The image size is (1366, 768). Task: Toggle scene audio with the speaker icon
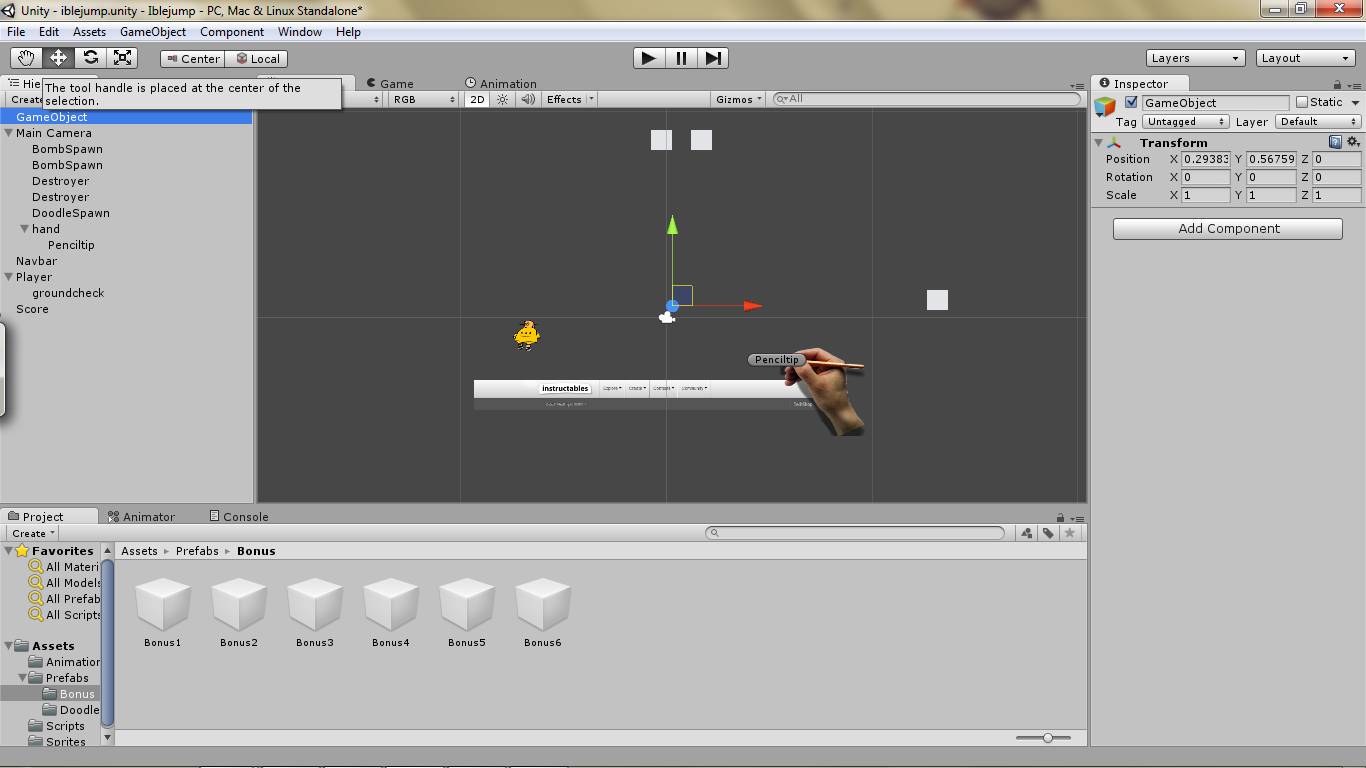pos(528,99)
